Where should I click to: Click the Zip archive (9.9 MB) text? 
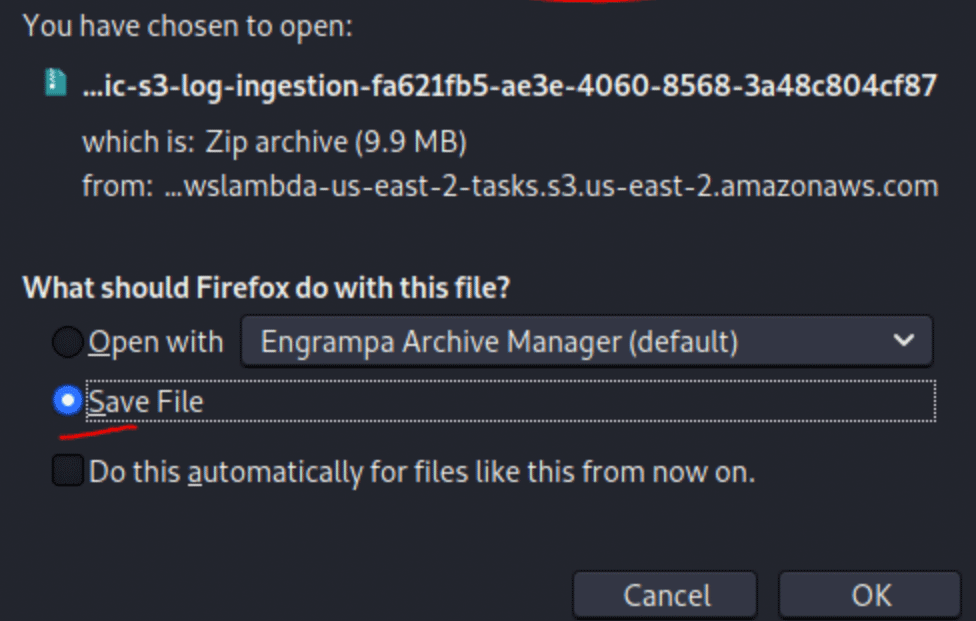tap(336, 142)
